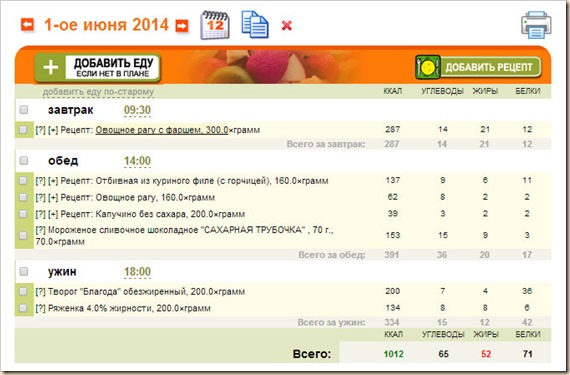Image resolution: width=570 pixels, height=375 pixels.
Task: Click the date heading 1-ое июня 2014
Action: [x=106, y=25]
